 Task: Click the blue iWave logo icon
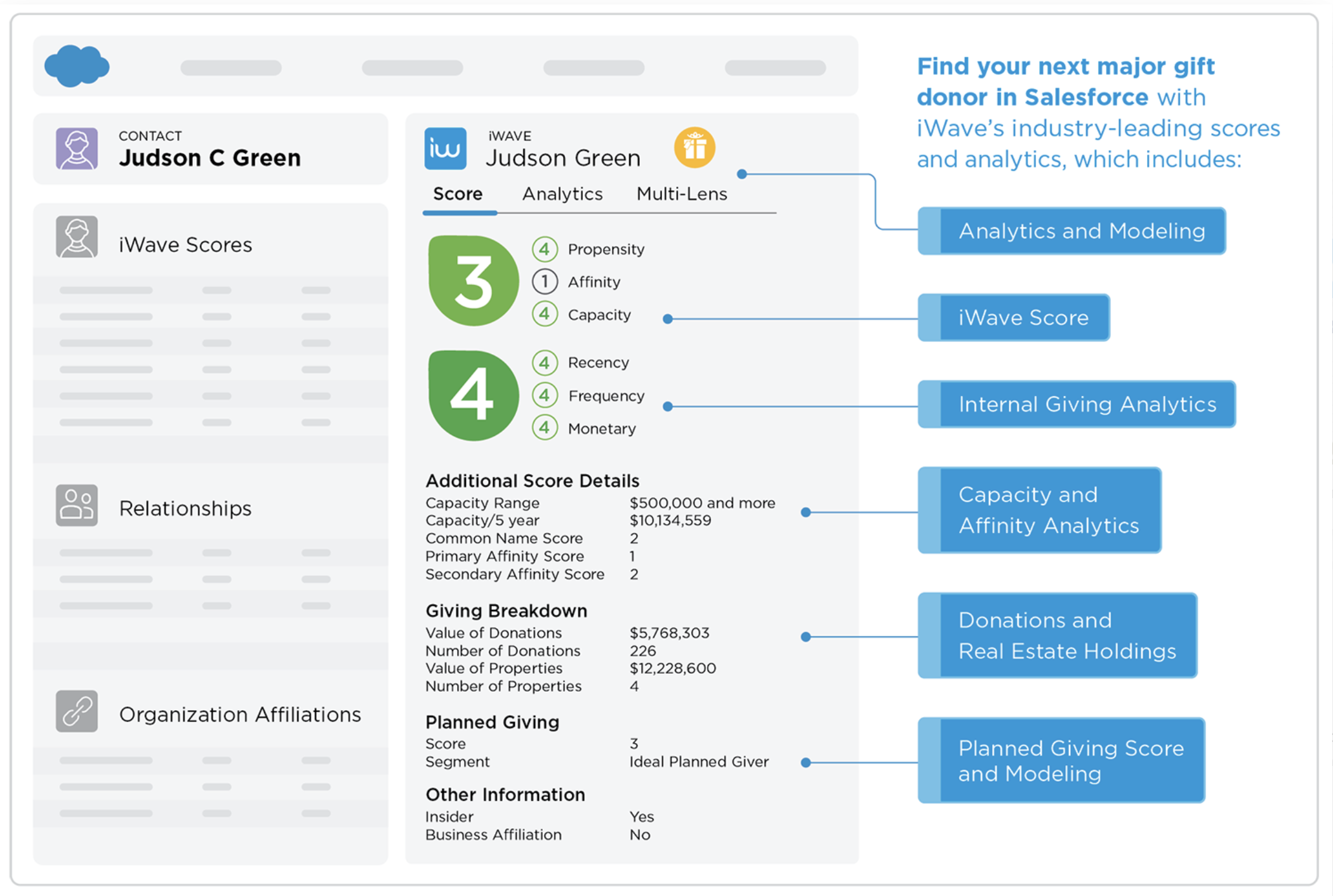(x=445, y=148)
